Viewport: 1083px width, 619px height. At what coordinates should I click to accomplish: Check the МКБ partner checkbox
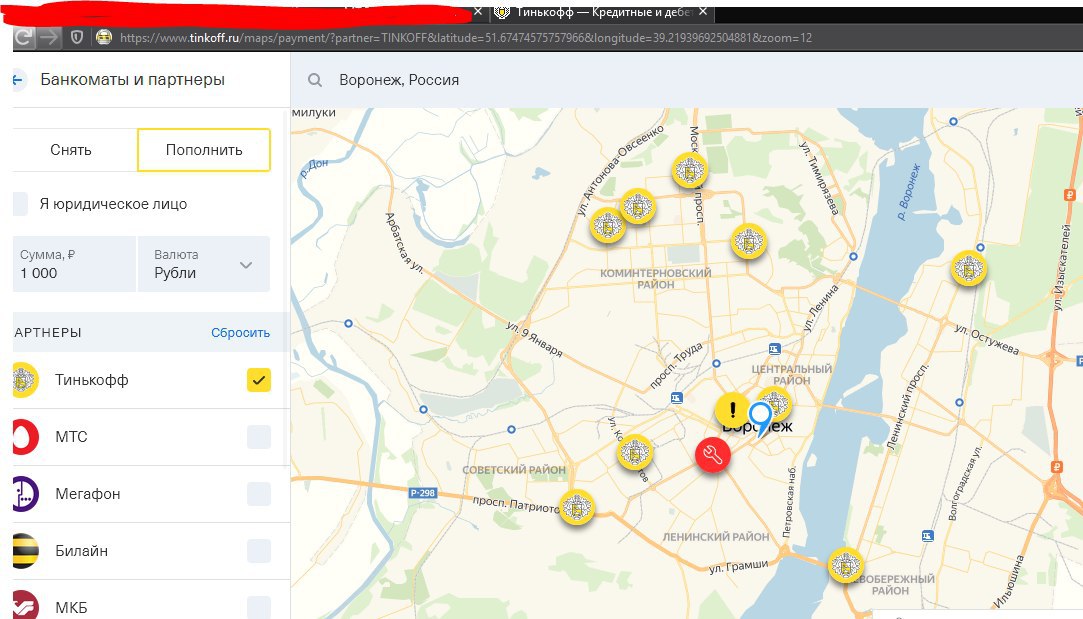click(259, 607)
